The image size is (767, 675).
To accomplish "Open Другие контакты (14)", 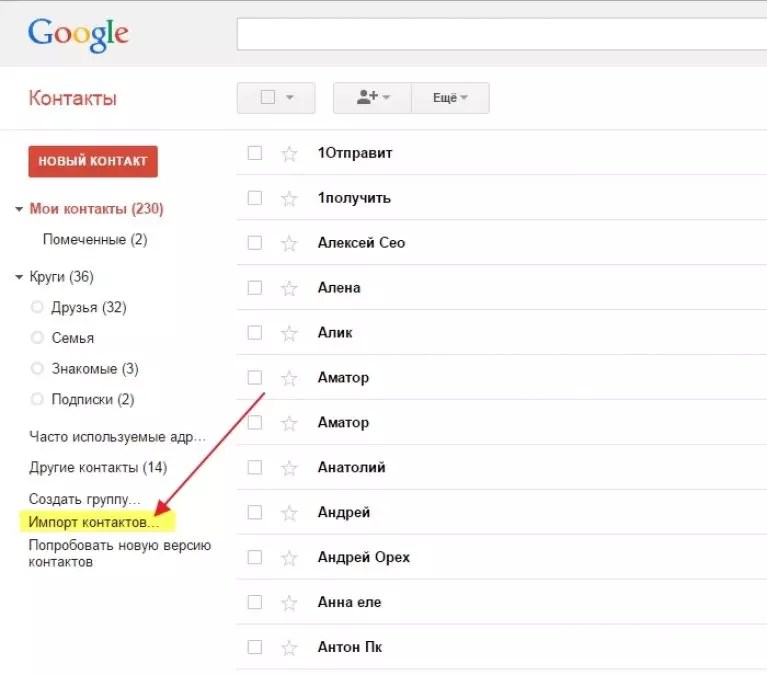I will click(98, 468).
